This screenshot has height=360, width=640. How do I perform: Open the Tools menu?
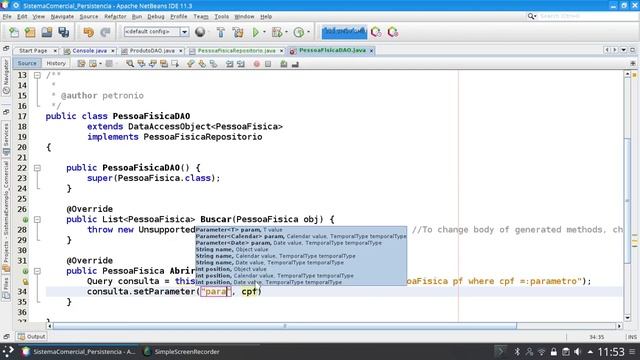(x=222, y=17)
